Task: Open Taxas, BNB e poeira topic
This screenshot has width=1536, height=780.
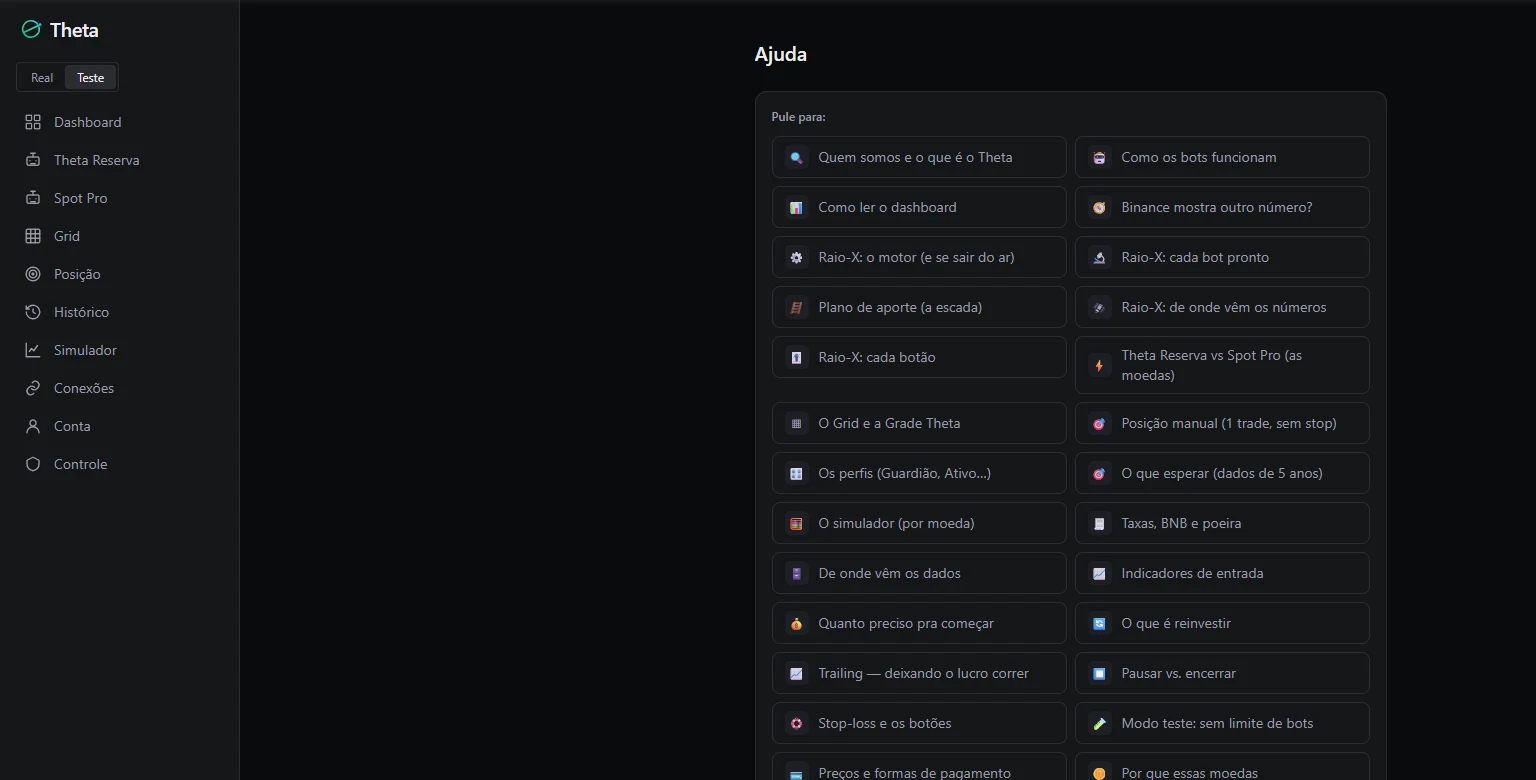Action: (1222, 523)
